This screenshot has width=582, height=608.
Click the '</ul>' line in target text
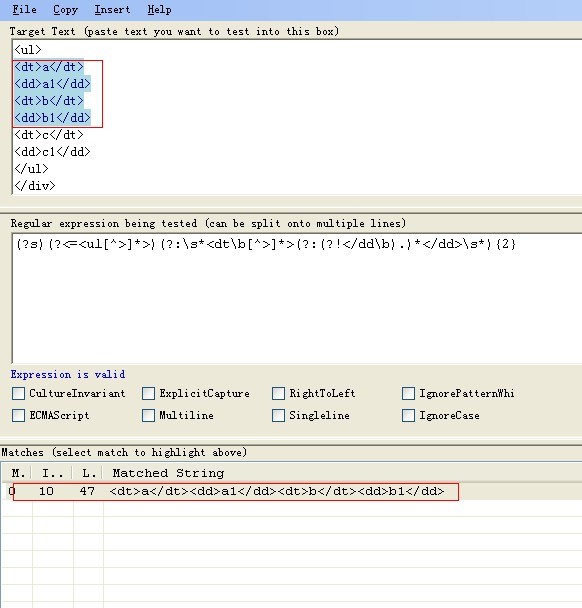(31, 169)
